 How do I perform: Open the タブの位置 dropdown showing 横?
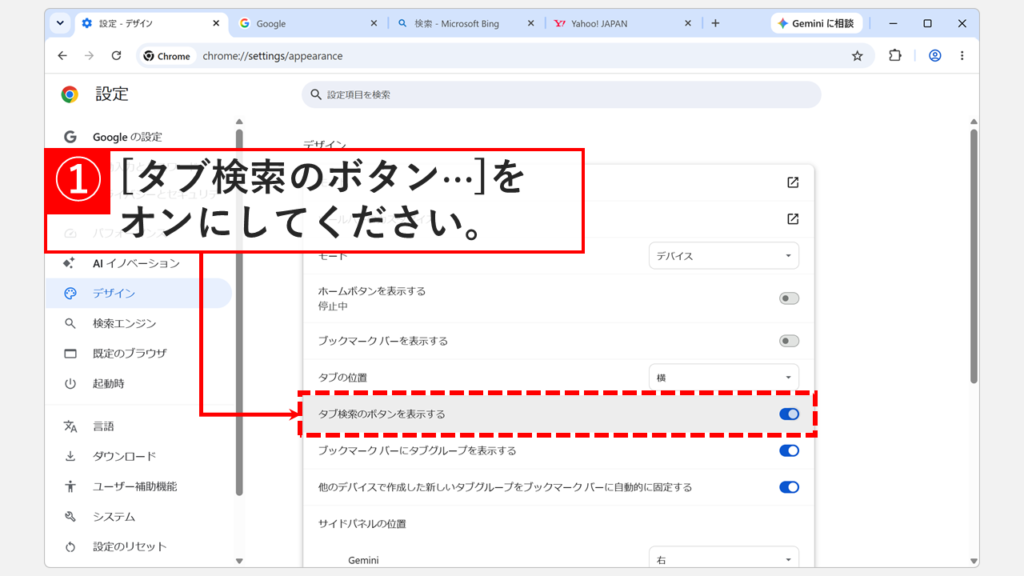click(724, 377)
